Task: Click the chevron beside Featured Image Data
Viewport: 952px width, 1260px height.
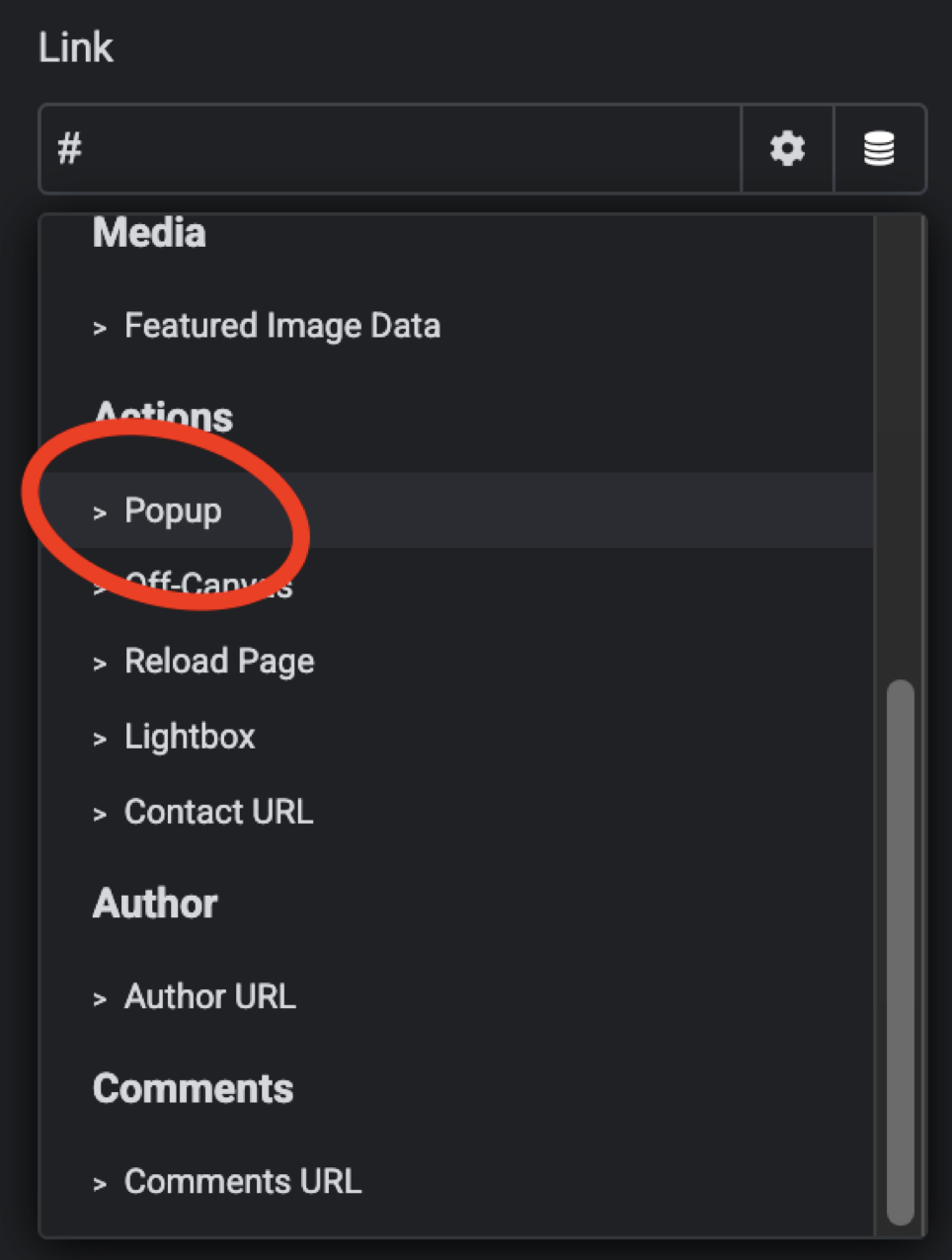Action: pos(100,328)
